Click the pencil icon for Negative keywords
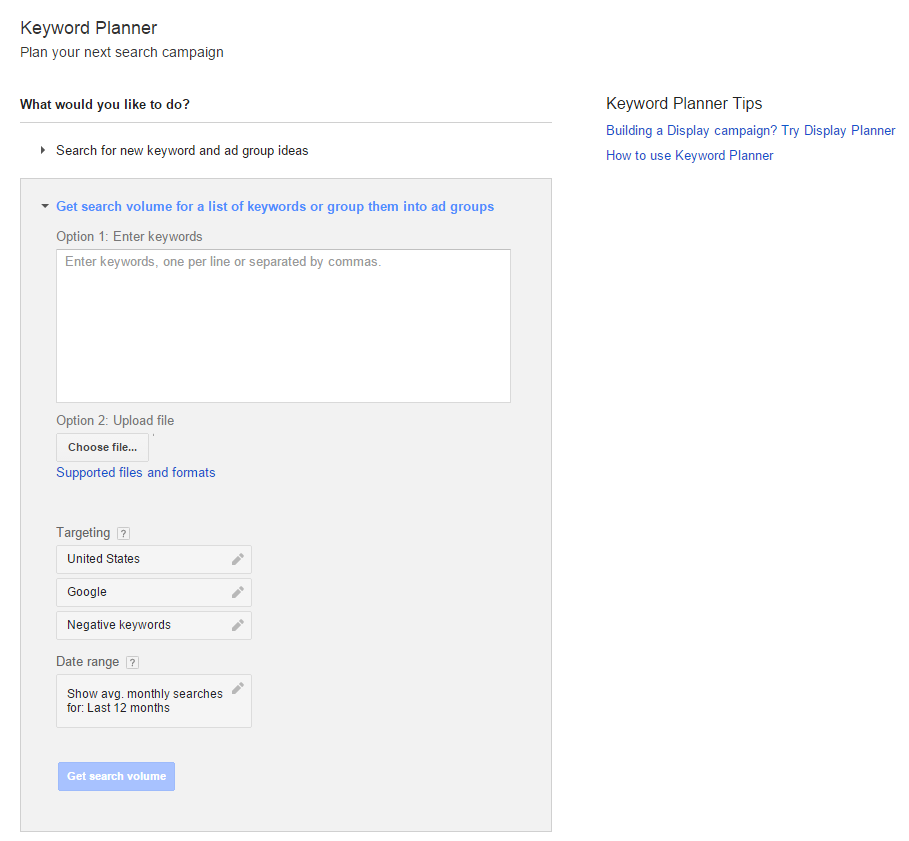 [x=238, y=625]
